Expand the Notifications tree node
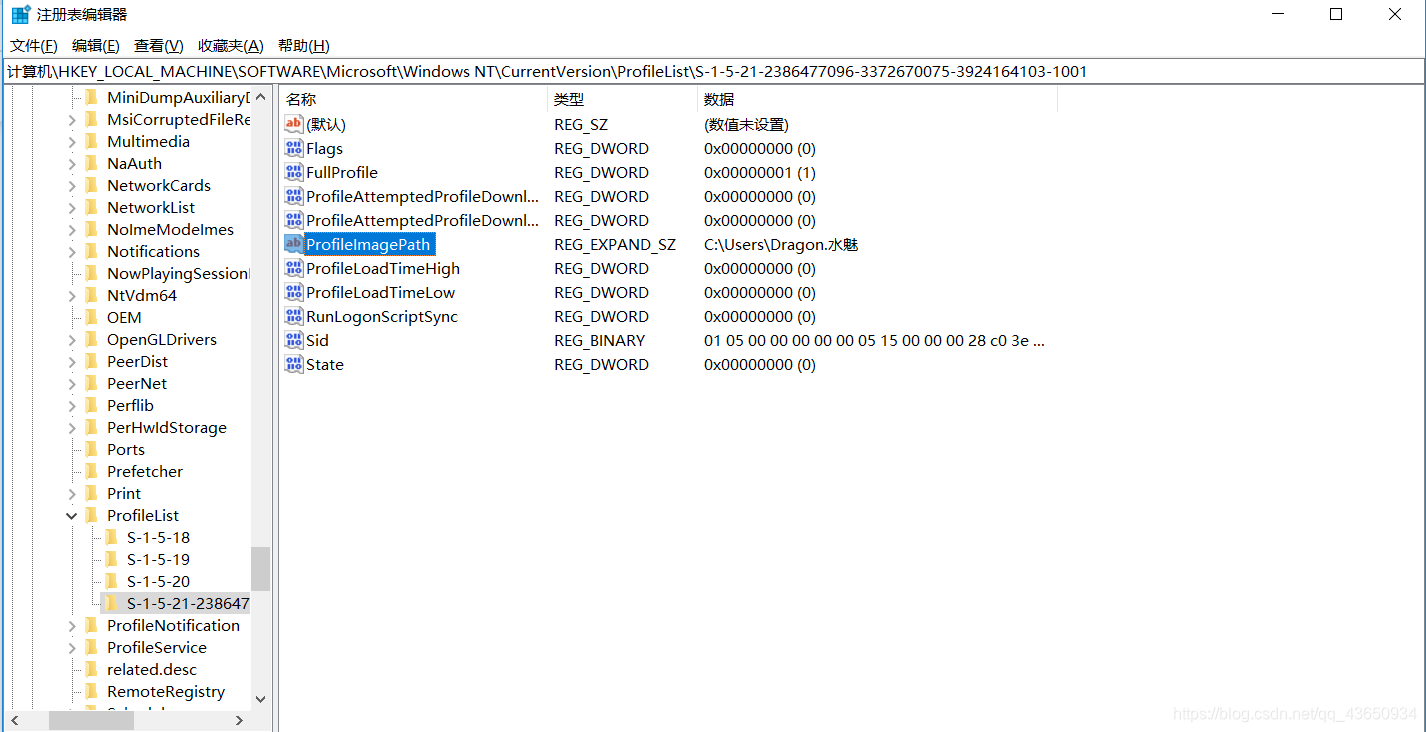This screenshot has width=1426, height=732. (72, 252)
